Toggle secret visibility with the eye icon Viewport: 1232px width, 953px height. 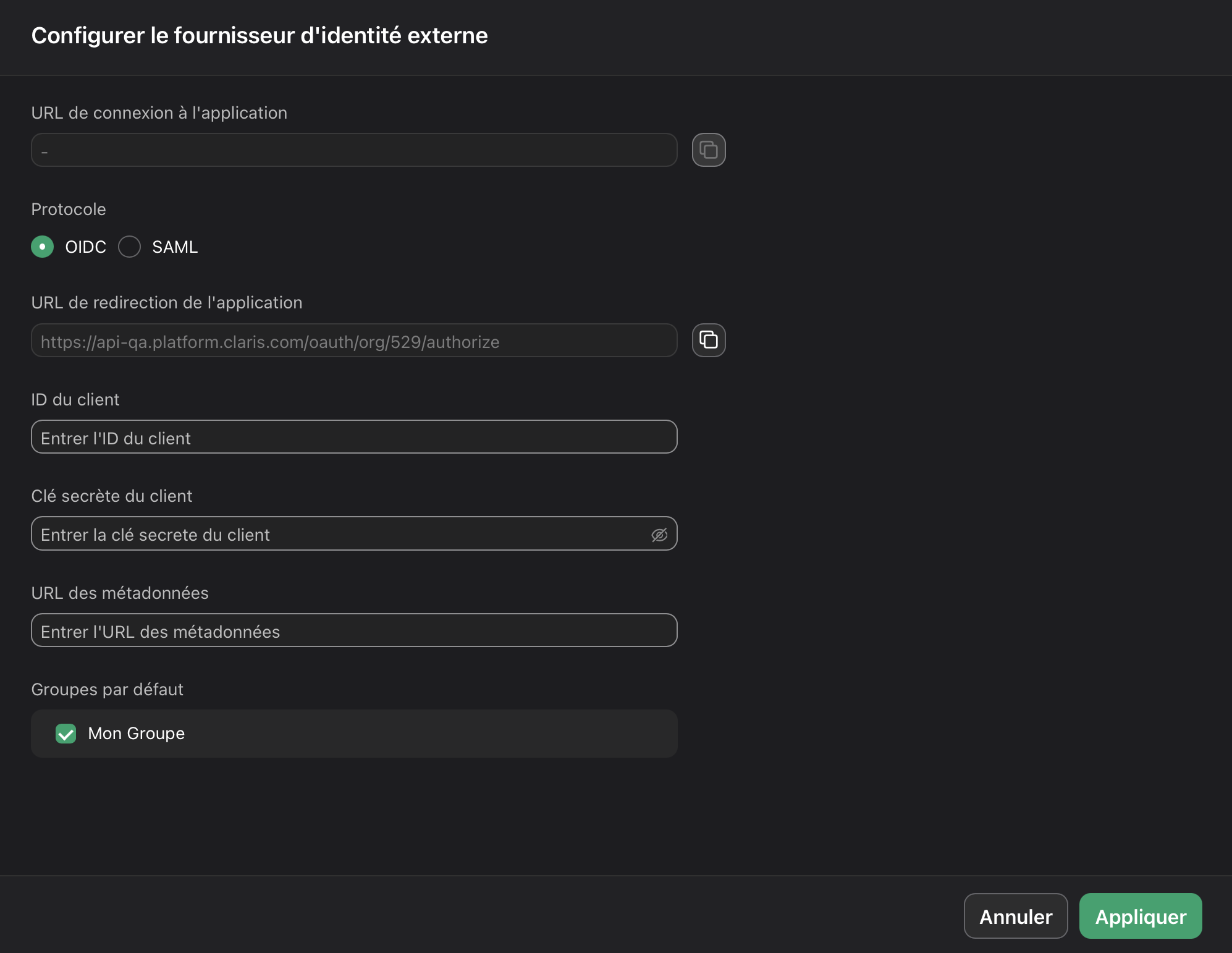point(660,535)
